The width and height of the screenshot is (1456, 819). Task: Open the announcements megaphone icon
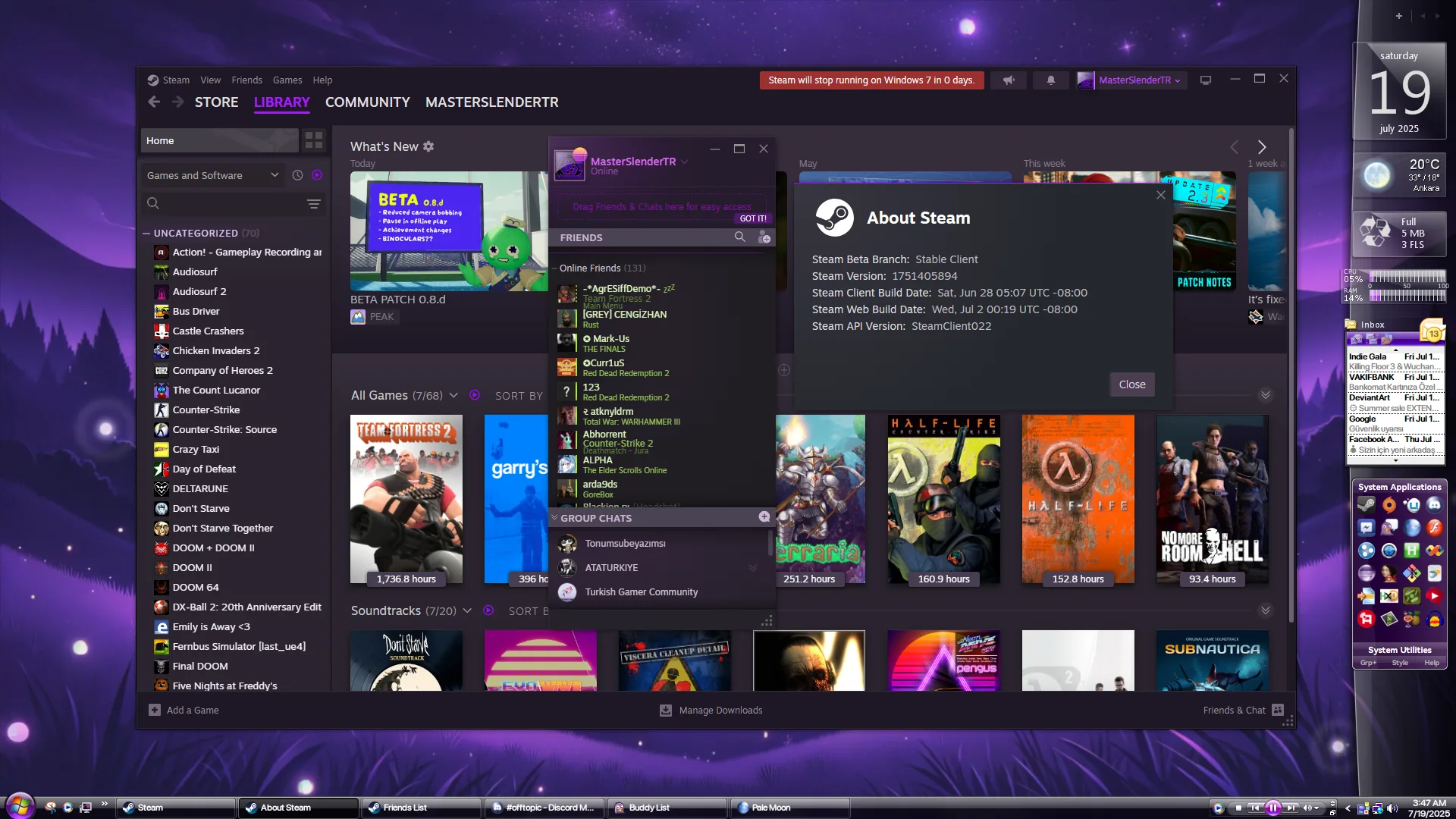(1009, 80)
